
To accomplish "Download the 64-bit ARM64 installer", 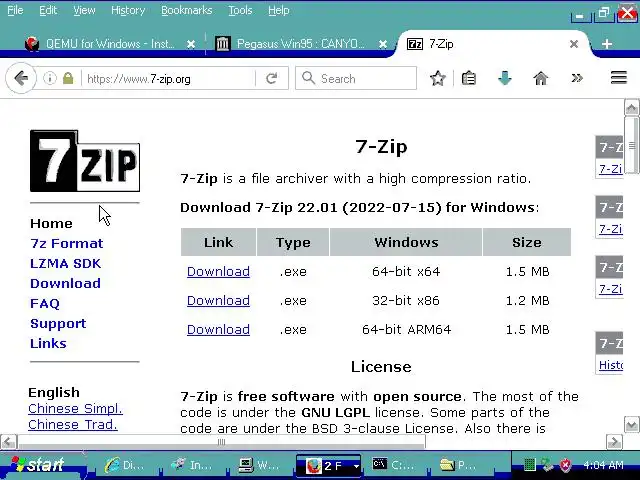I will coord(218,329).
